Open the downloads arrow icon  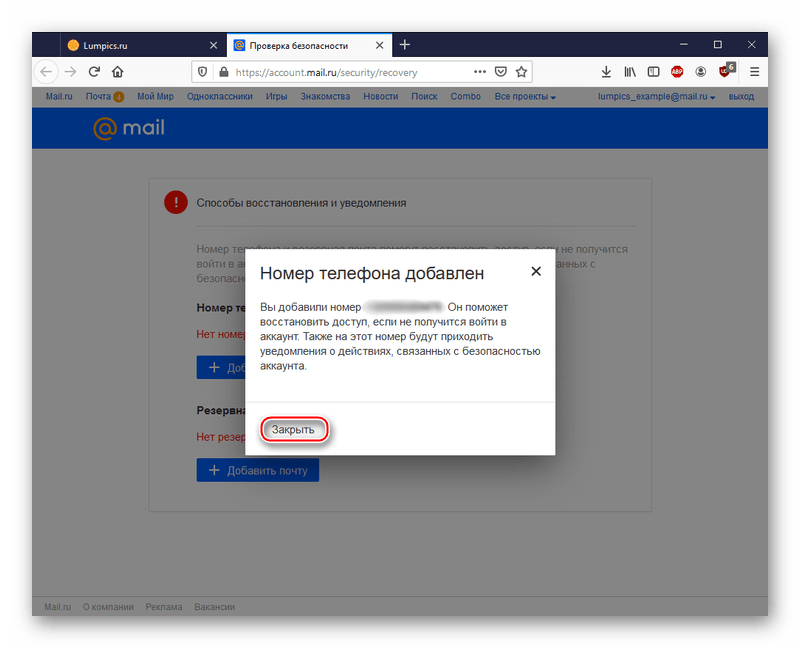606,72
